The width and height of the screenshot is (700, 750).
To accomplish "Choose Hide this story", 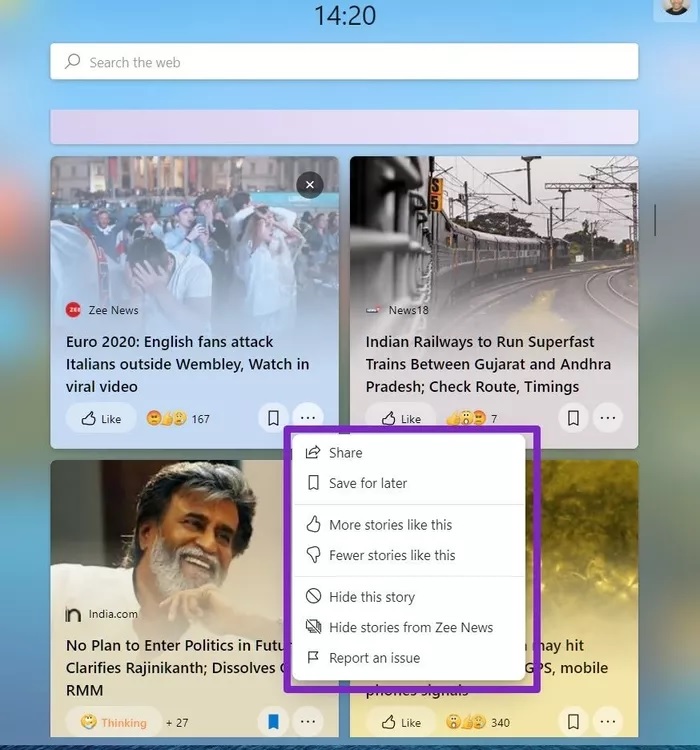I will (x=409, y=597).
